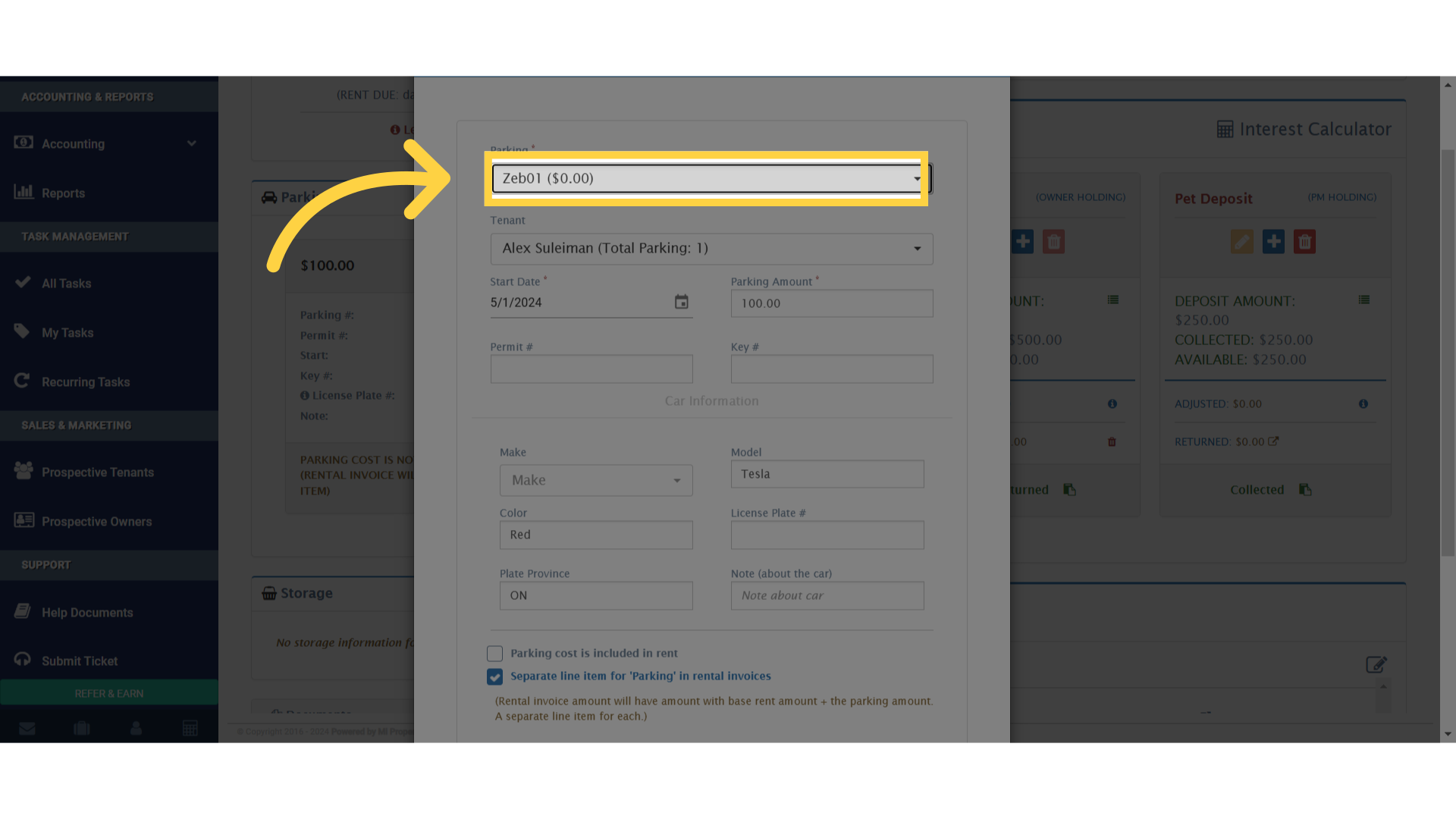Click the Parking Amount field
This screenshot has width=1456, height=819.
coord(832,303)
